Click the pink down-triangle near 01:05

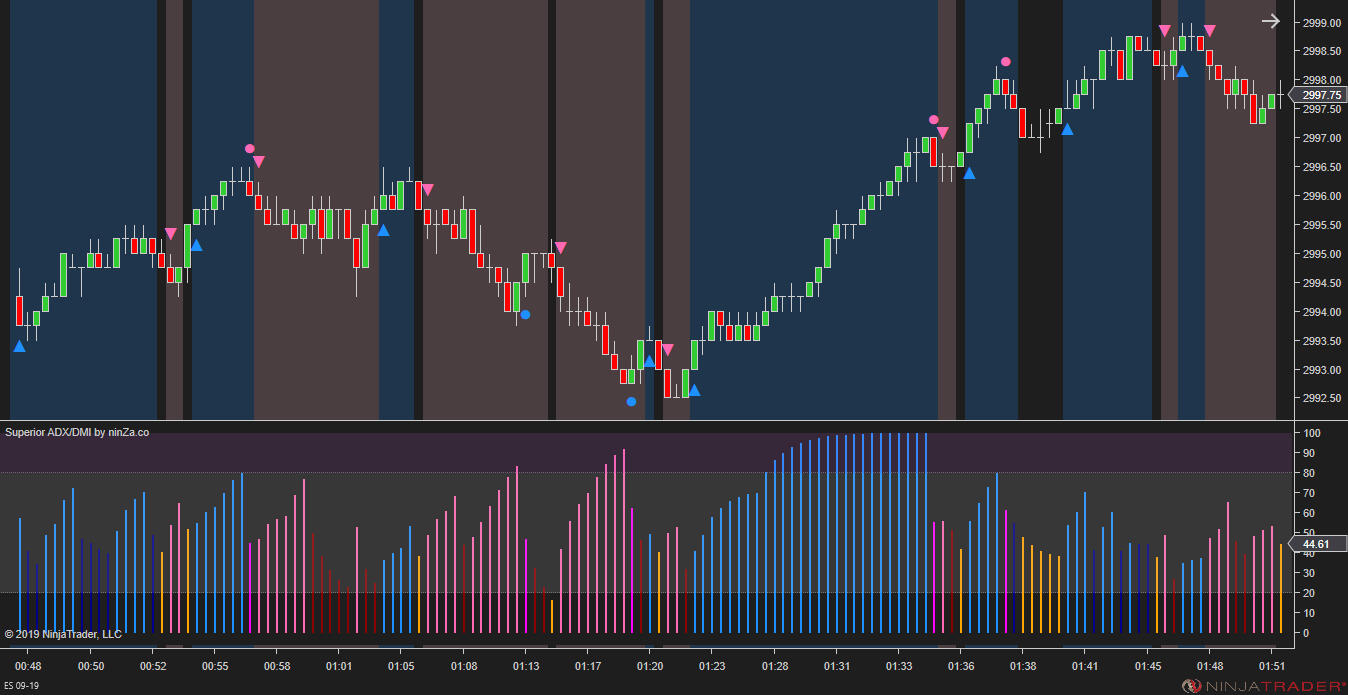428,189
